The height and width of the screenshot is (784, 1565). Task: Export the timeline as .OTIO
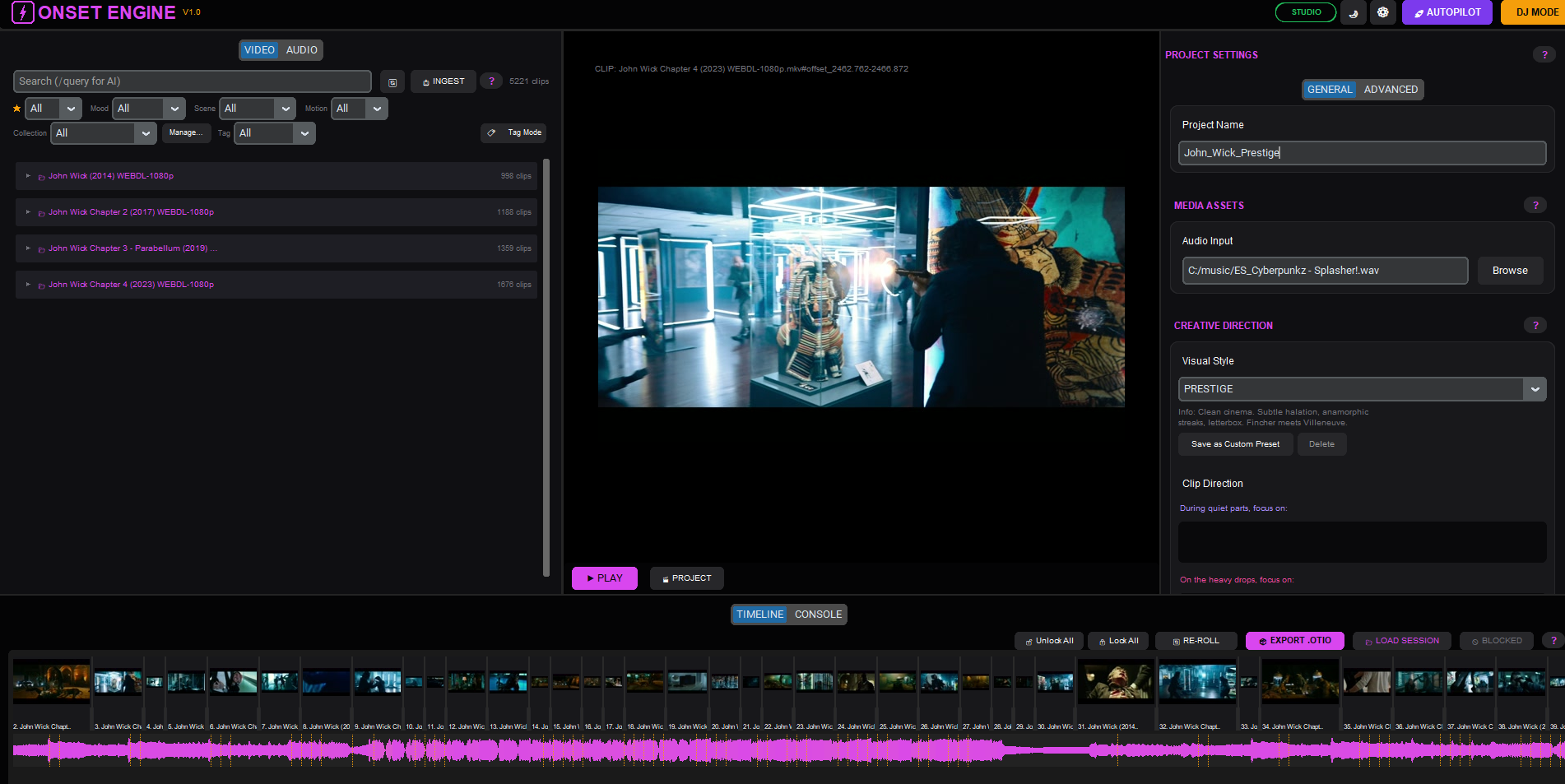(1294, 640)
